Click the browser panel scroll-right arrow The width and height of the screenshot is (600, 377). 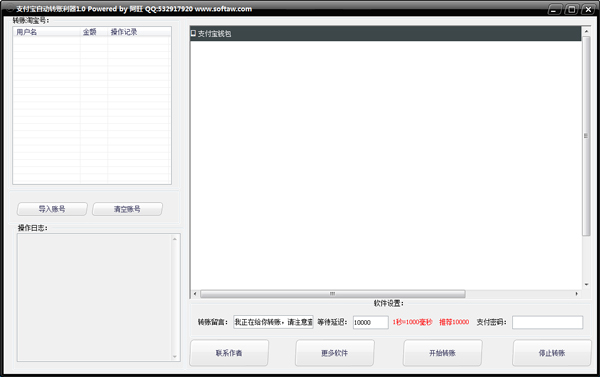coord(577,294)
